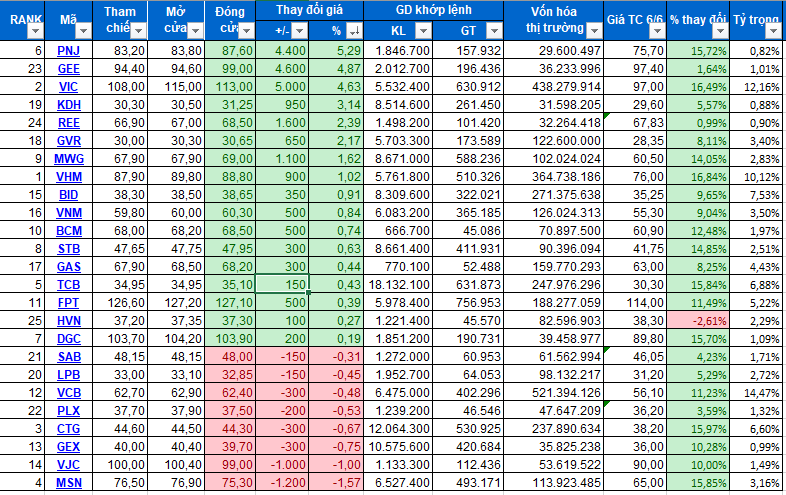Open the Mã column filter dropdown
Image resolution: width=786 pixels, height=495 pixels.
click(x=83, y=32)
